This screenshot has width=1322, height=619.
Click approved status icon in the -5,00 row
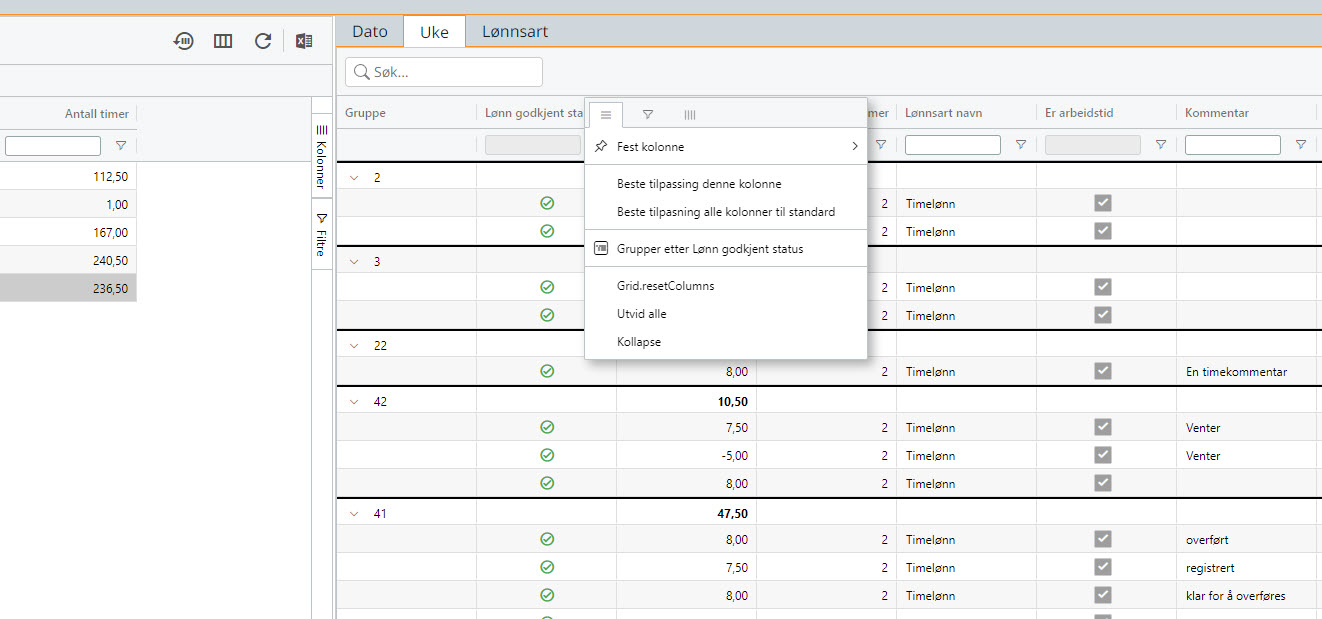(547, 455)
